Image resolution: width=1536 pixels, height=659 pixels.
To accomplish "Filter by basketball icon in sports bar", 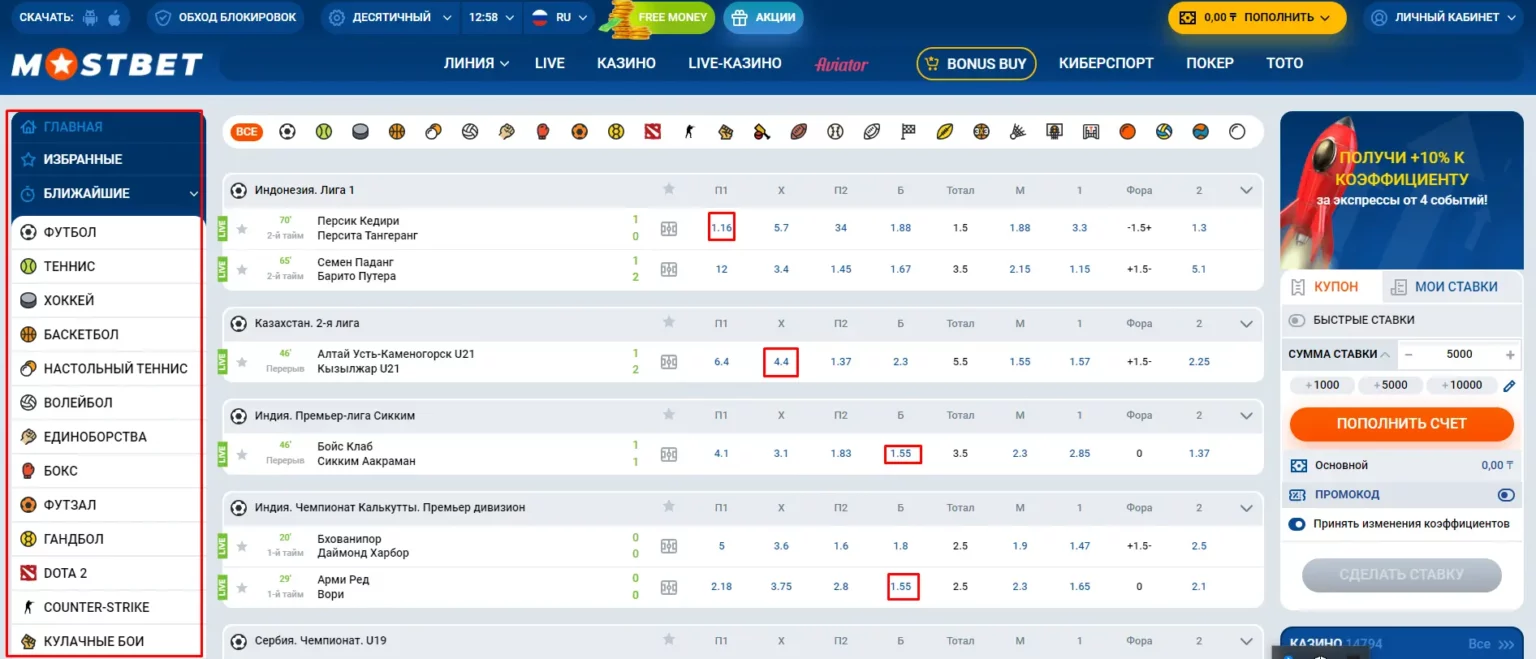I will [x=397, y=131].
